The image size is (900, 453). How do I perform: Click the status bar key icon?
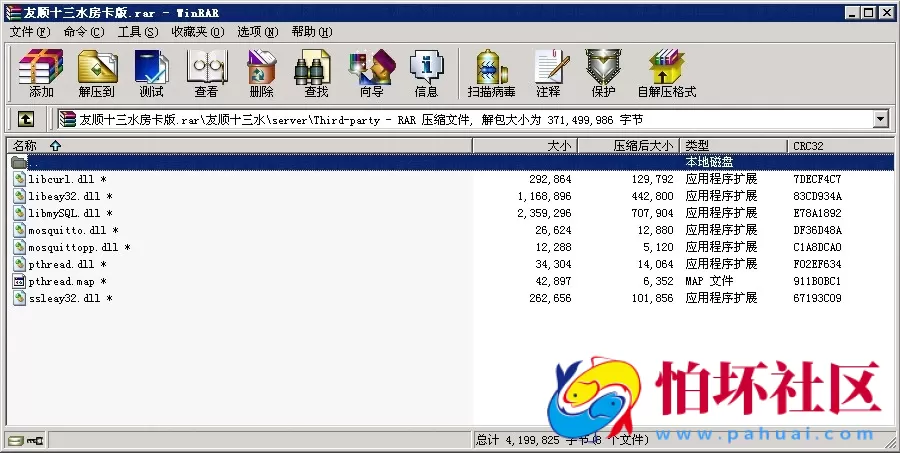[35, 441]
